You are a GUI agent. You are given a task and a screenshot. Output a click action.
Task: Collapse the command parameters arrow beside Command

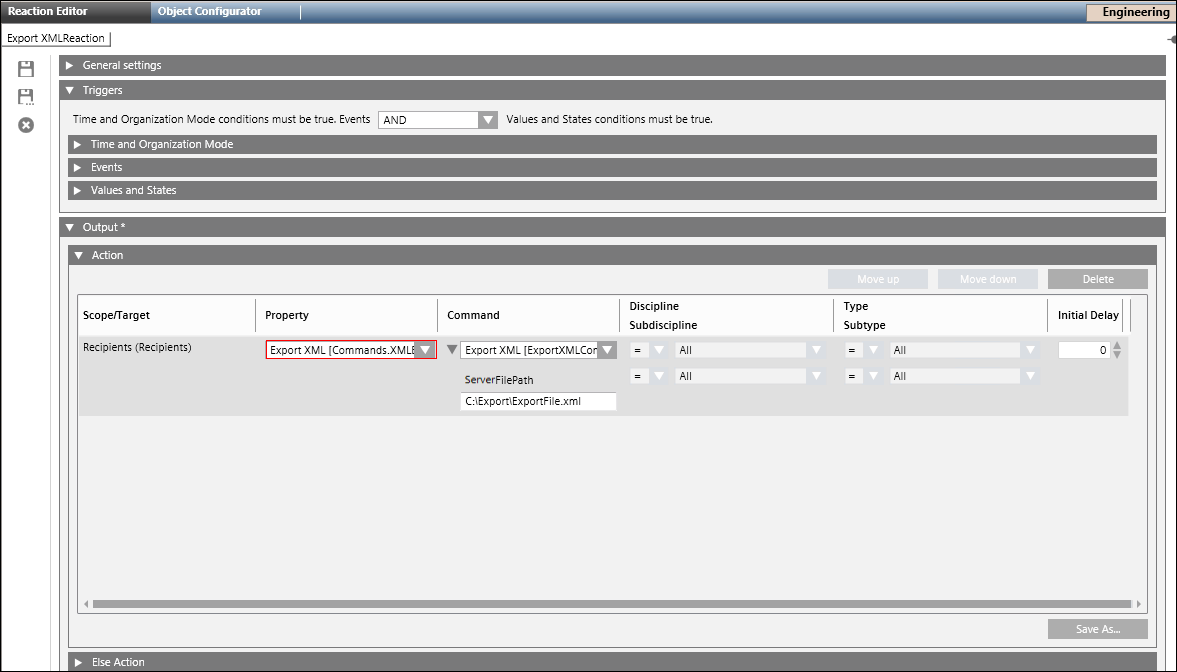[451, 350]
